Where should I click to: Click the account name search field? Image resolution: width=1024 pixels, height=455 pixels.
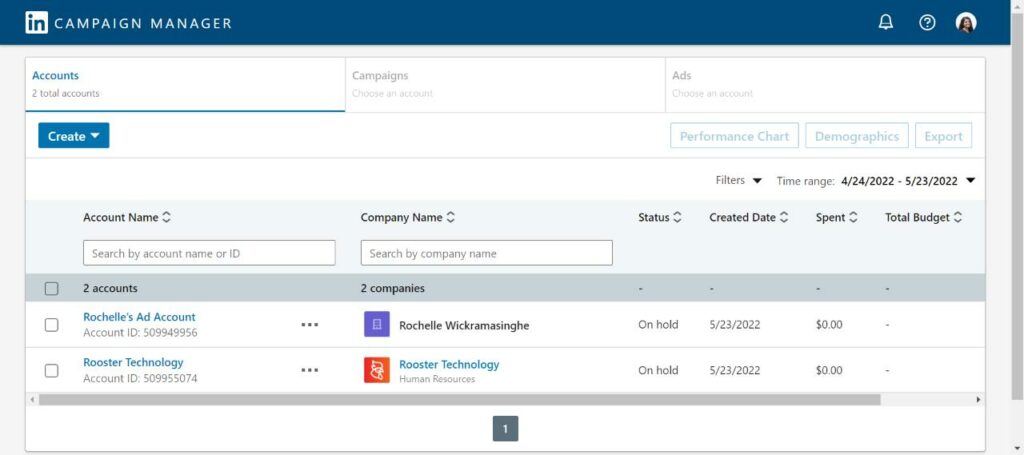tap(209, 253)
